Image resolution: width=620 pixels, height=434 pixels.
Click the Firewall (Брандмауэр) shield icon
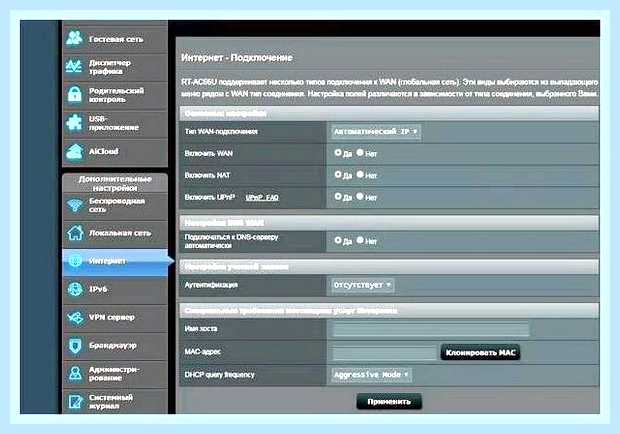[74, 345]
